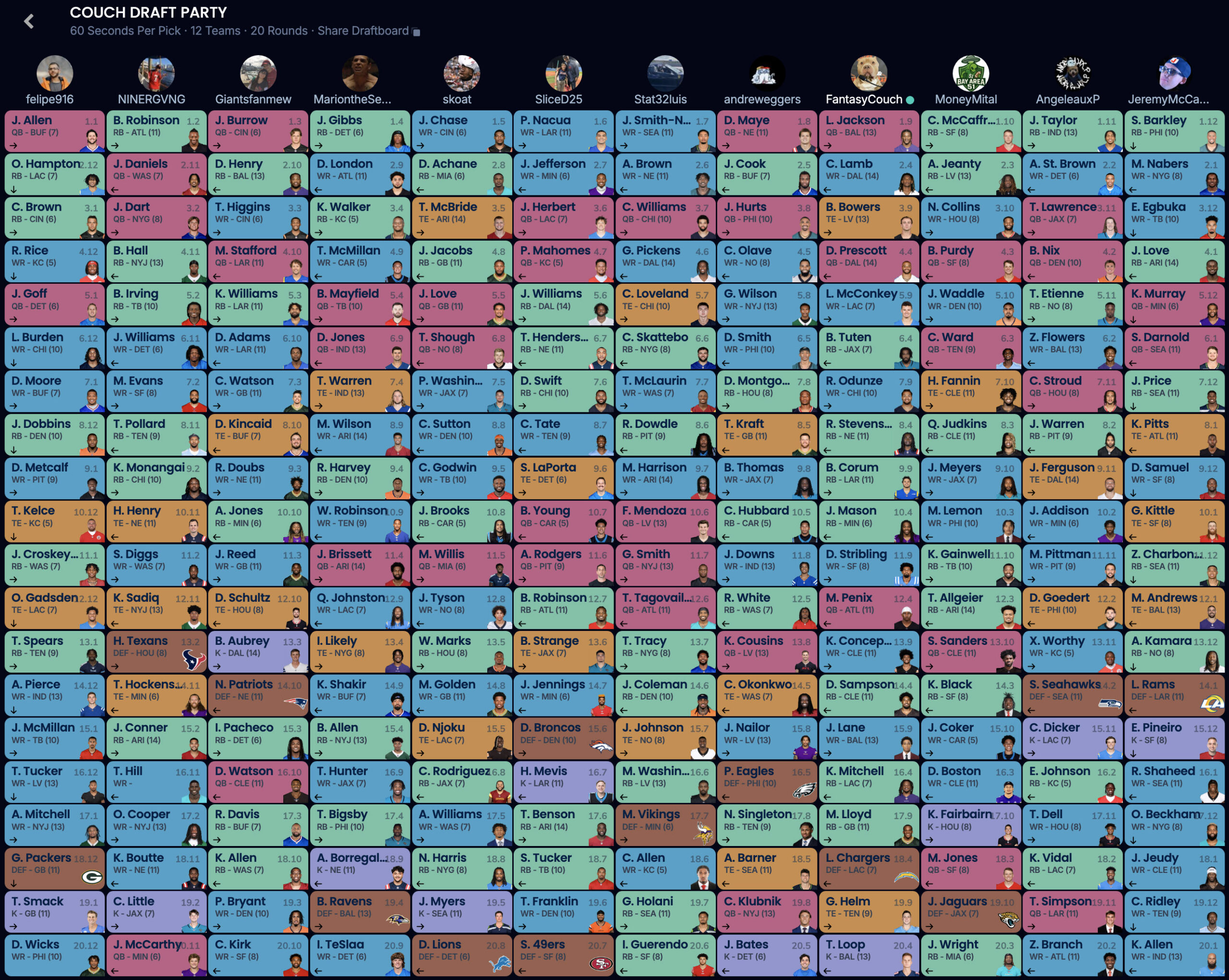1229x980 pixels.
Task: Select the T. Hill pick 16.11 card
Action: [156, 782]
